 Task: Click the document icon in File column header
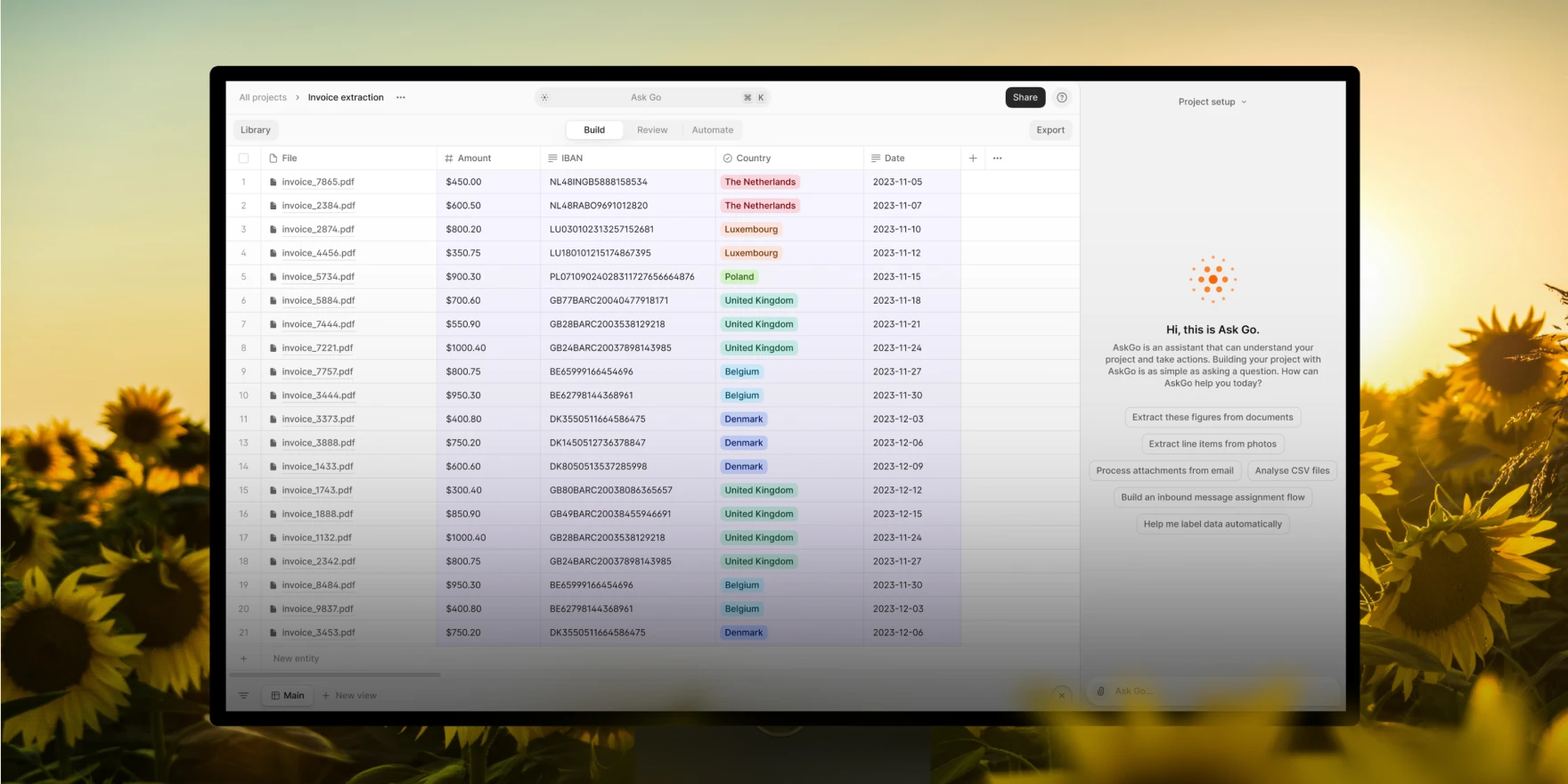pos(274,158)
